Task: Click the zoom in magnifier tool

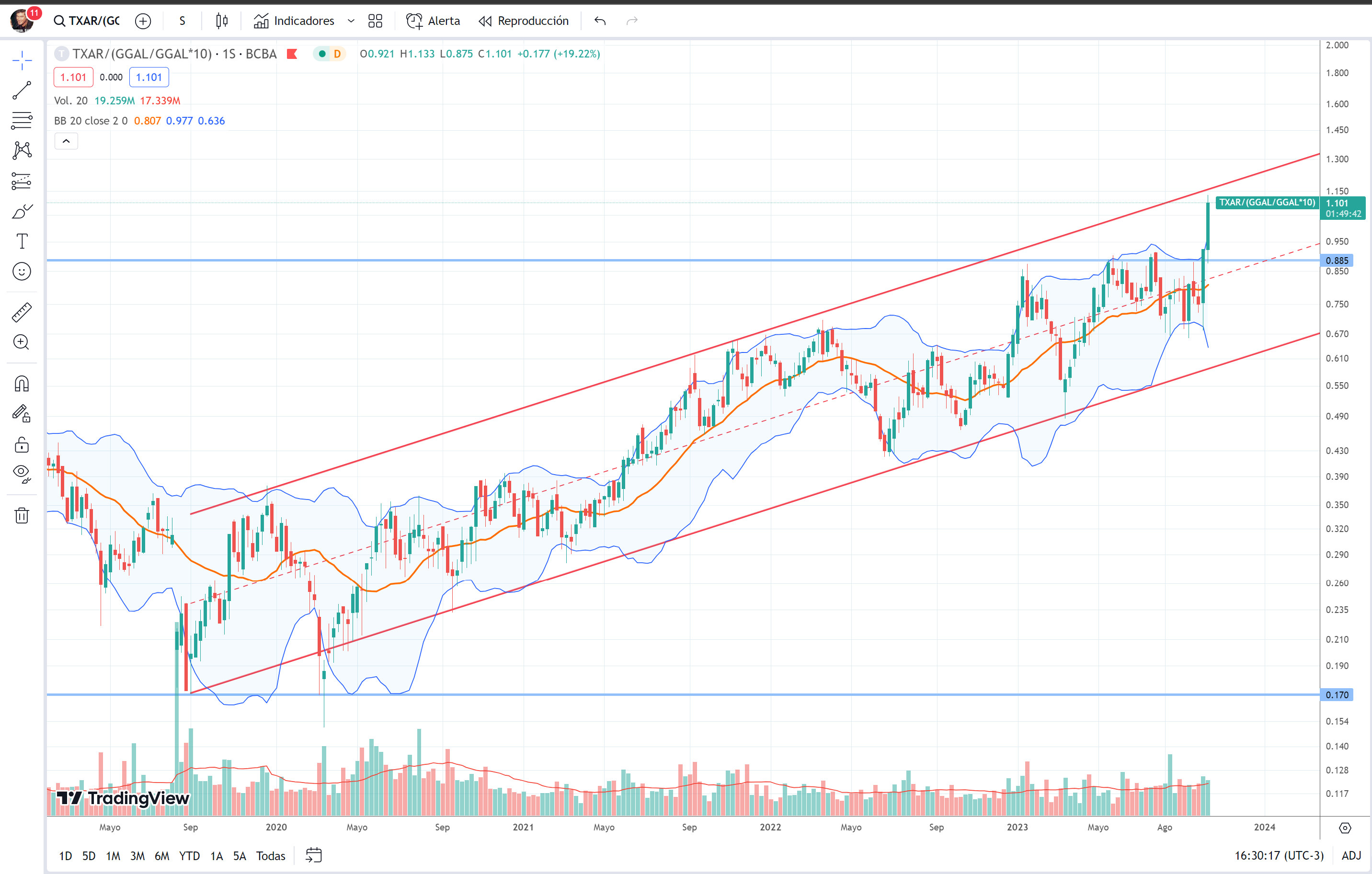Action: pyautogui.click(x=22, y=342)
